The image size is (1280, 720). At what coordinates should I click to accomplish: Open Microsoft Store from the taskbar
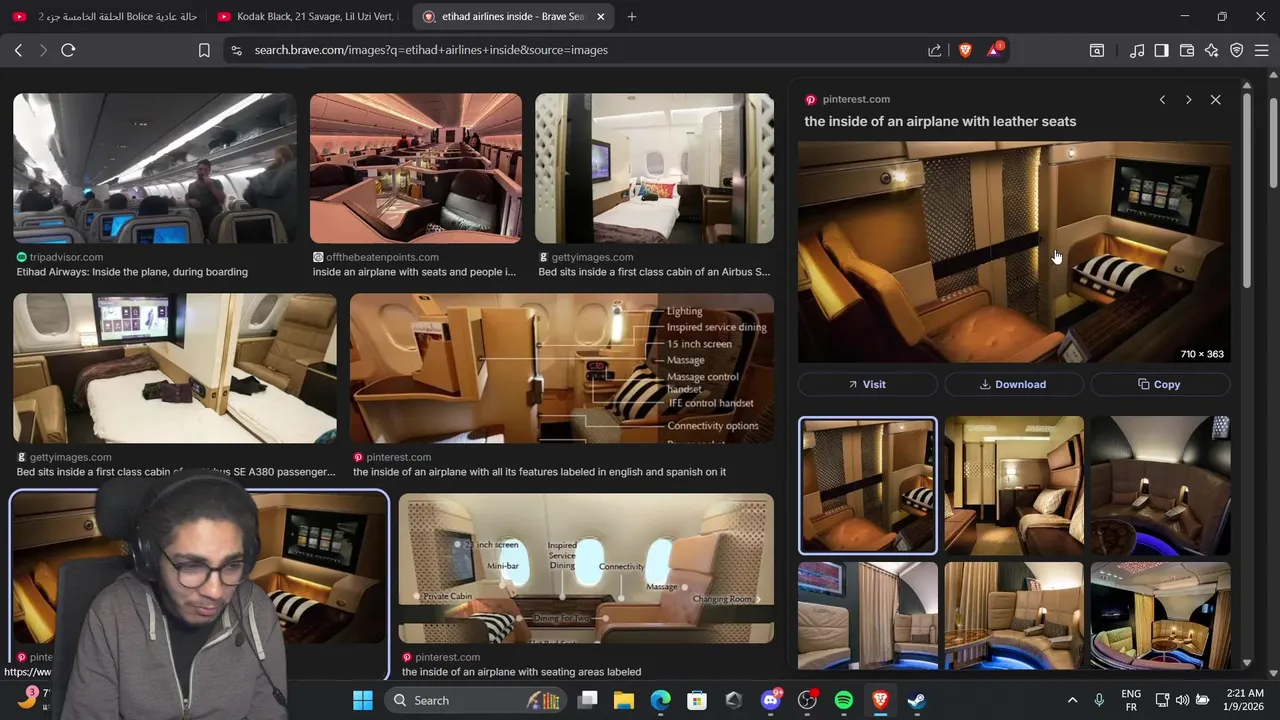point(697,700)
